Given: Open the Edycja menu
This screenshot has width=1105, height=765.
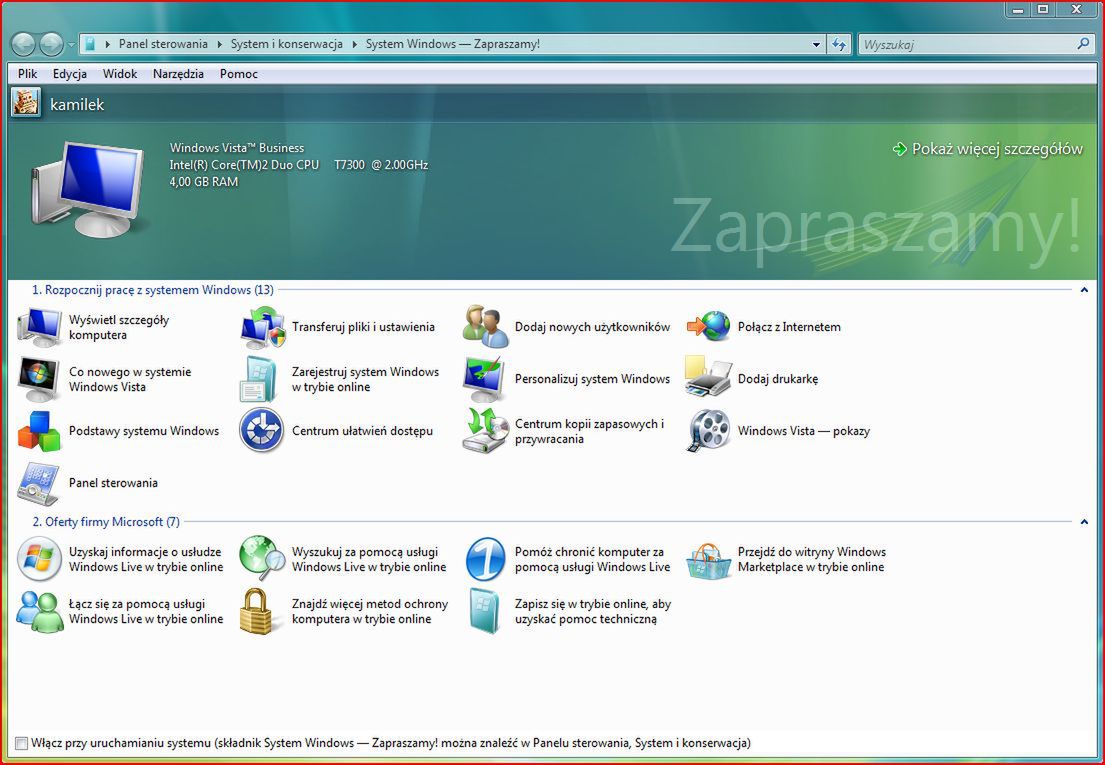Looking at the screenshot, I should click(x=70, y=73).
